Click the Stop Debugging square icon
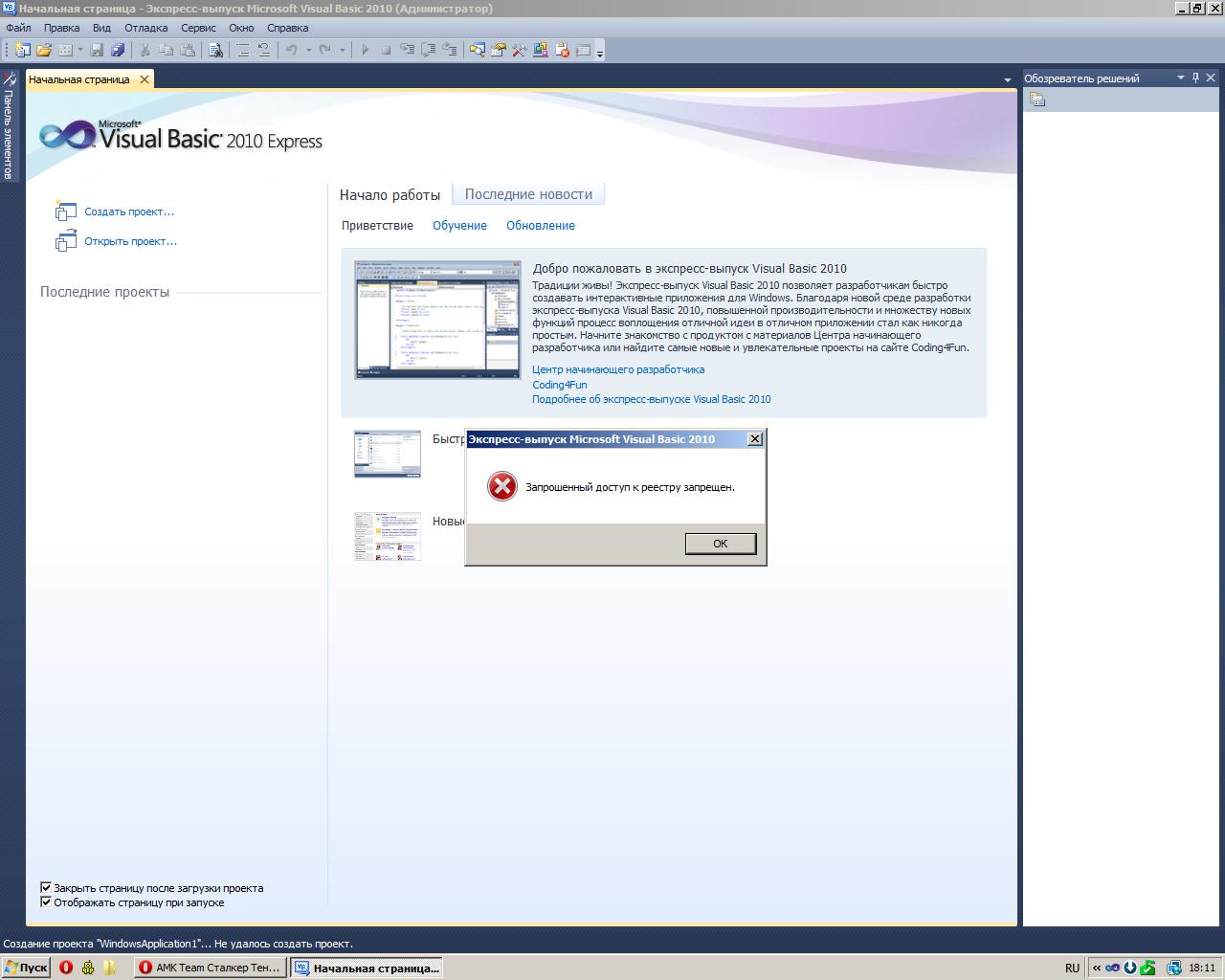The image size is (1225, 980). pyautogui.click(x=386, y=50)
